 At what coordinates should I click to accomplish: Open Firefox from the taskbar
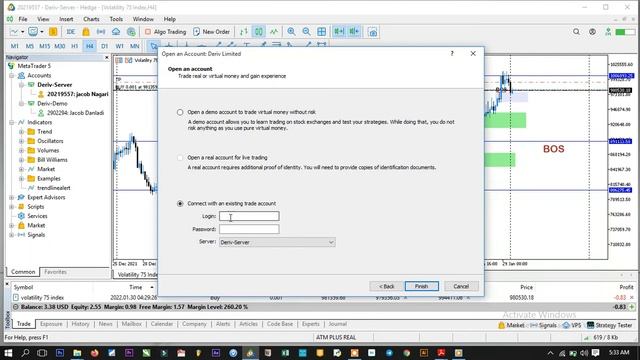95,353
